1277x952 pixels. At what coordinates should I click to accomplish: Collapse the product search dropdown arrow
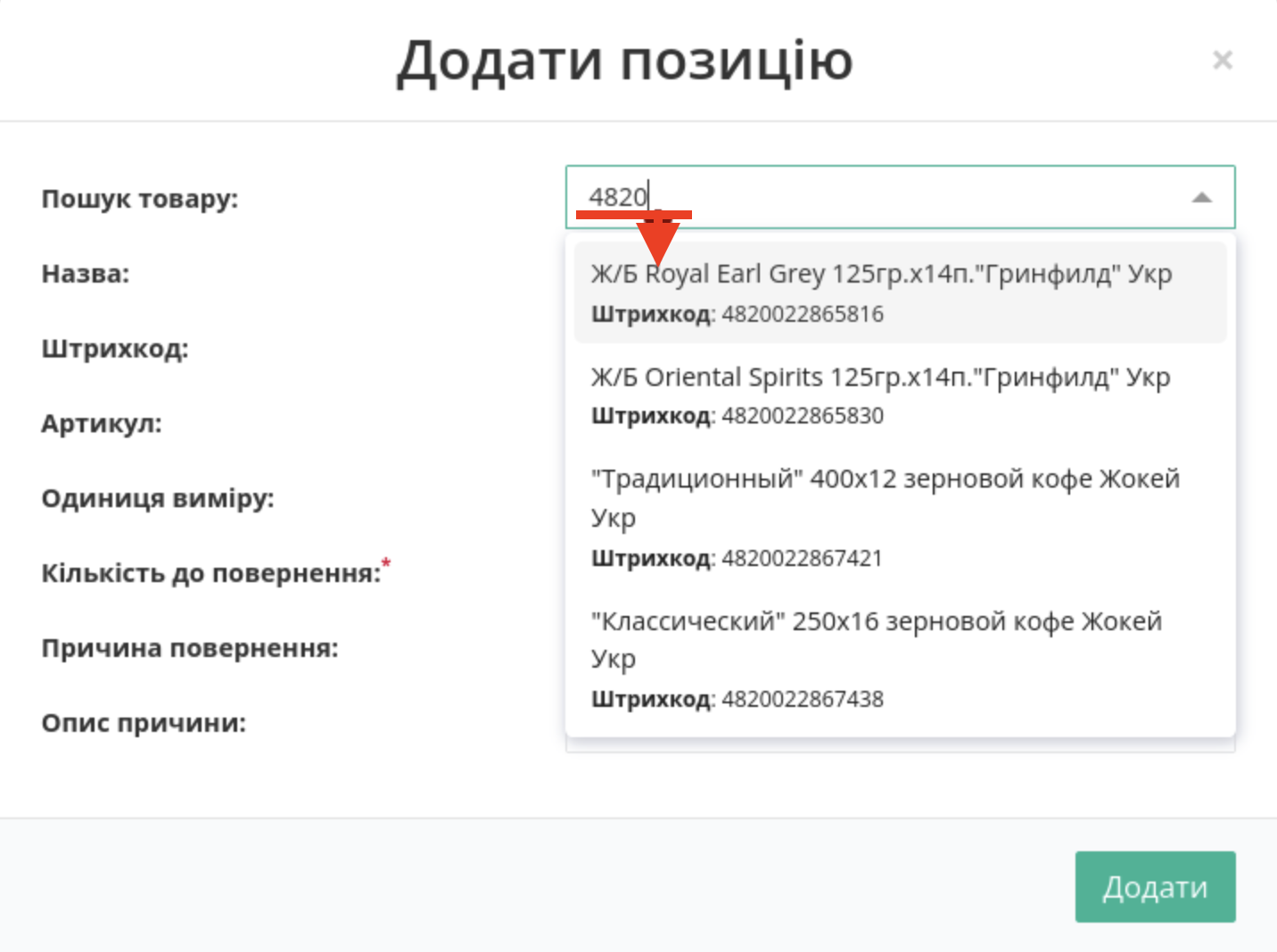pos(1201,197)
